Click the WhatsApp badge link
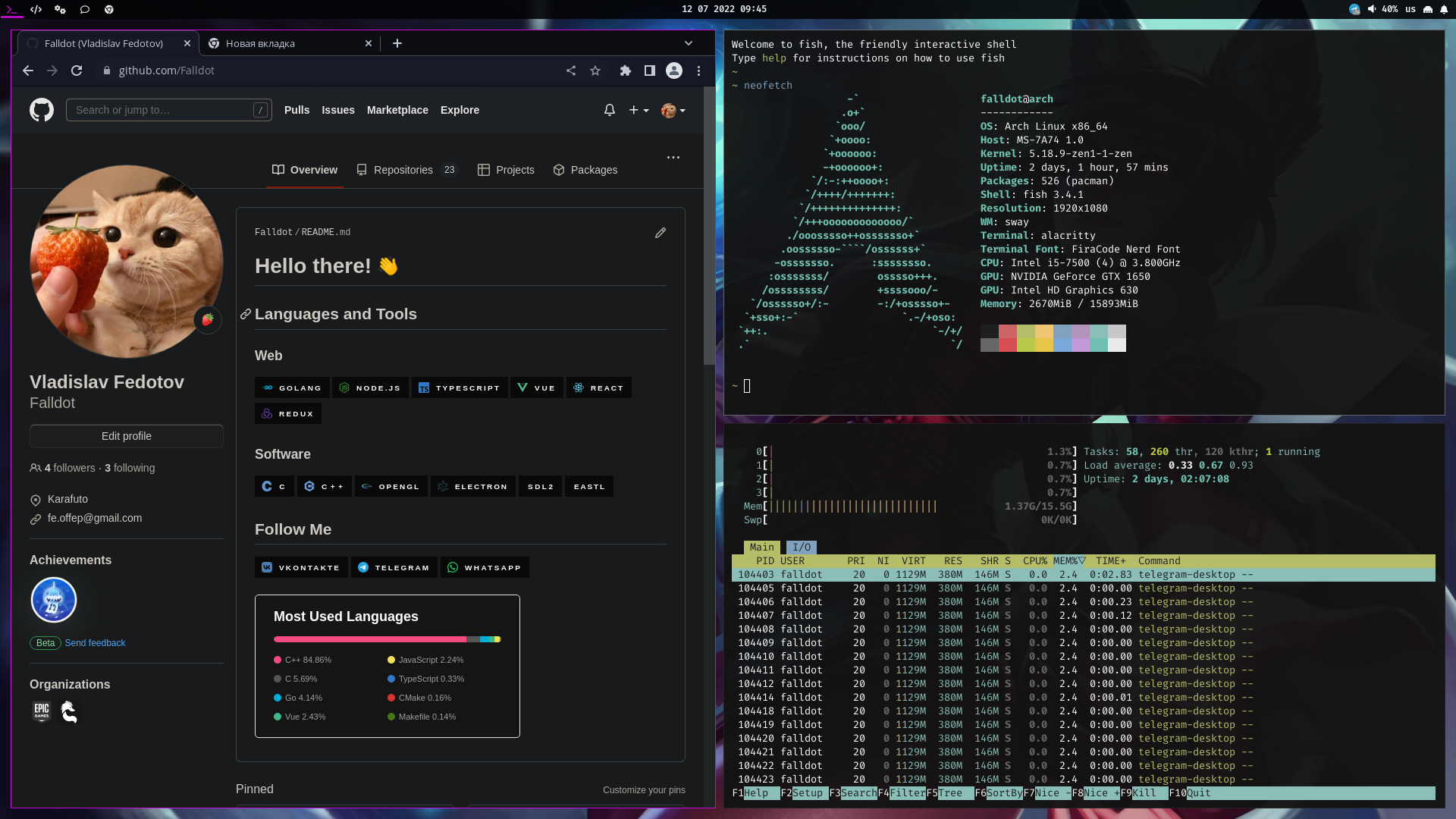 pos(485,567)
